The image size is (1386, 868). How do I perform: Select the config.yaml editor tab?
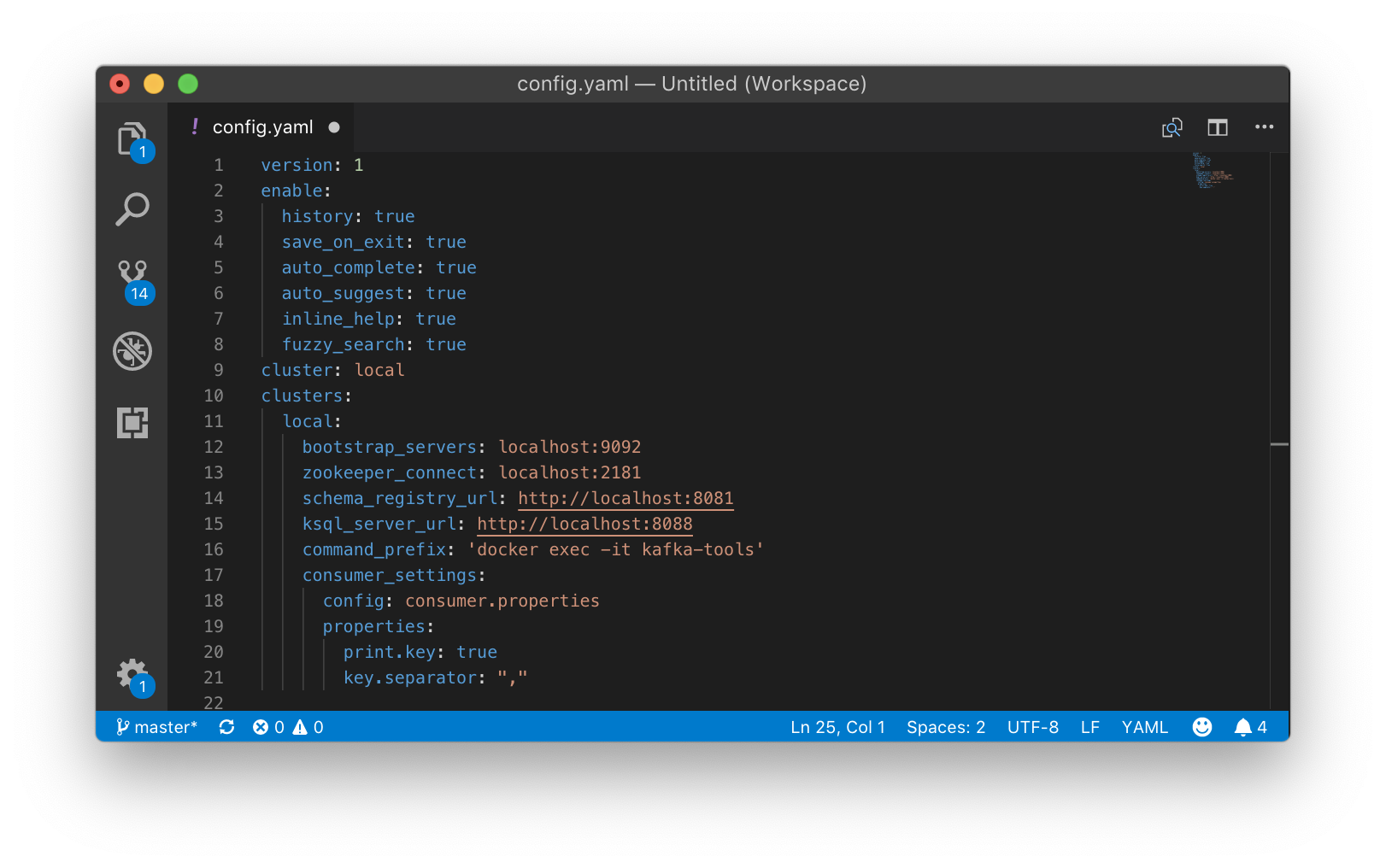pyautogui.click(x=263, y=126)
